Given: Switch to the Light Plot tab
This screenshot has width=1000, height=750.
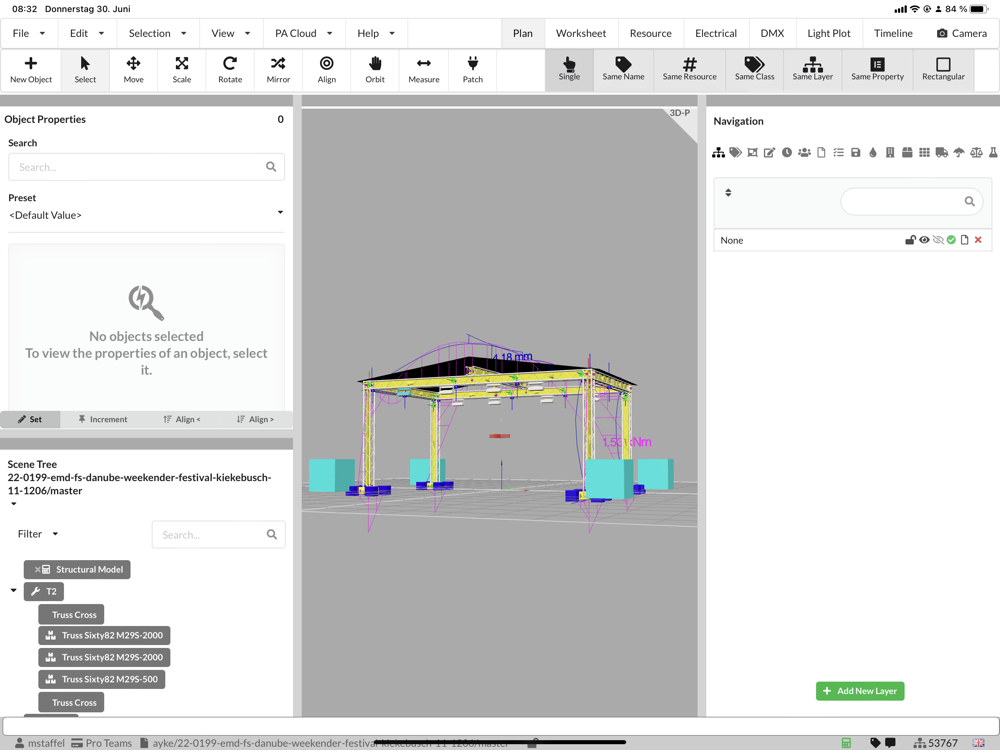Looking at the screenshot, I should pyautogui.click(x=828, y=33).
